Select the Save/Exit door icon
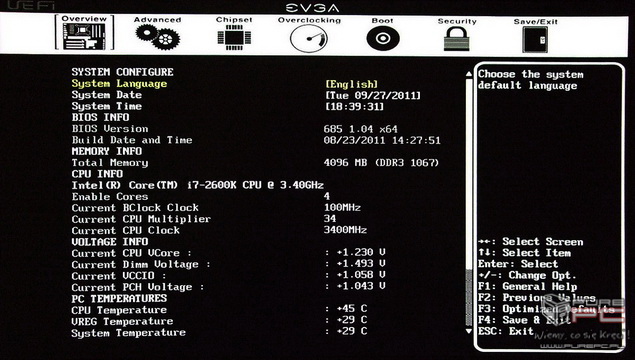635x360 pixels. [x=535, y=39]
